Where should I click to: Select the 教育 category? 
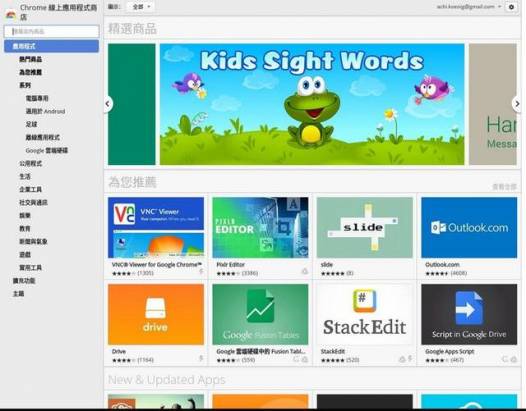pyautogui.click(x=25, y=229)
